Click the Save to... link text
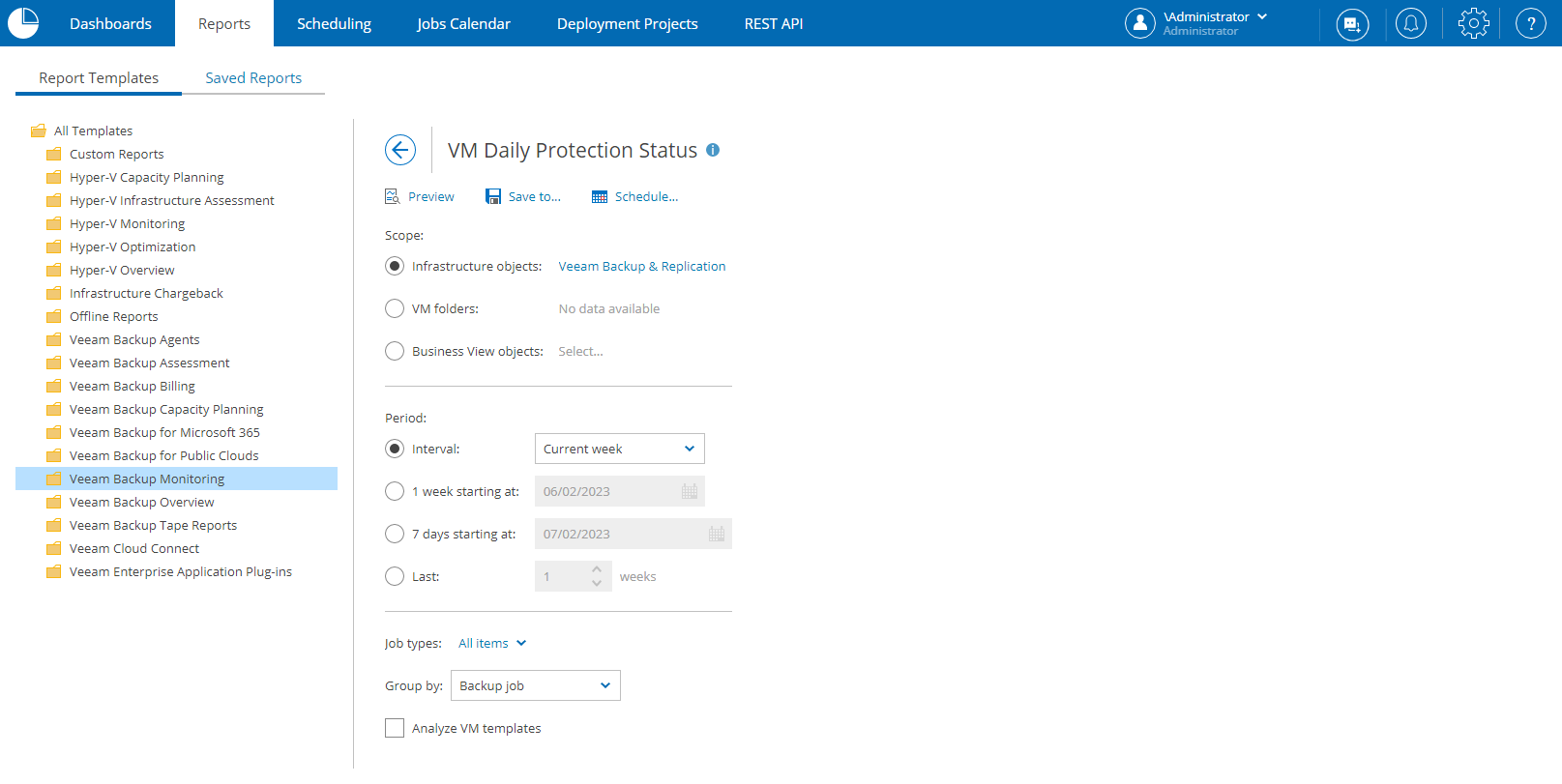Viewport: 1562px width, 784px height. pyautogui.click(x=535, y=196)
